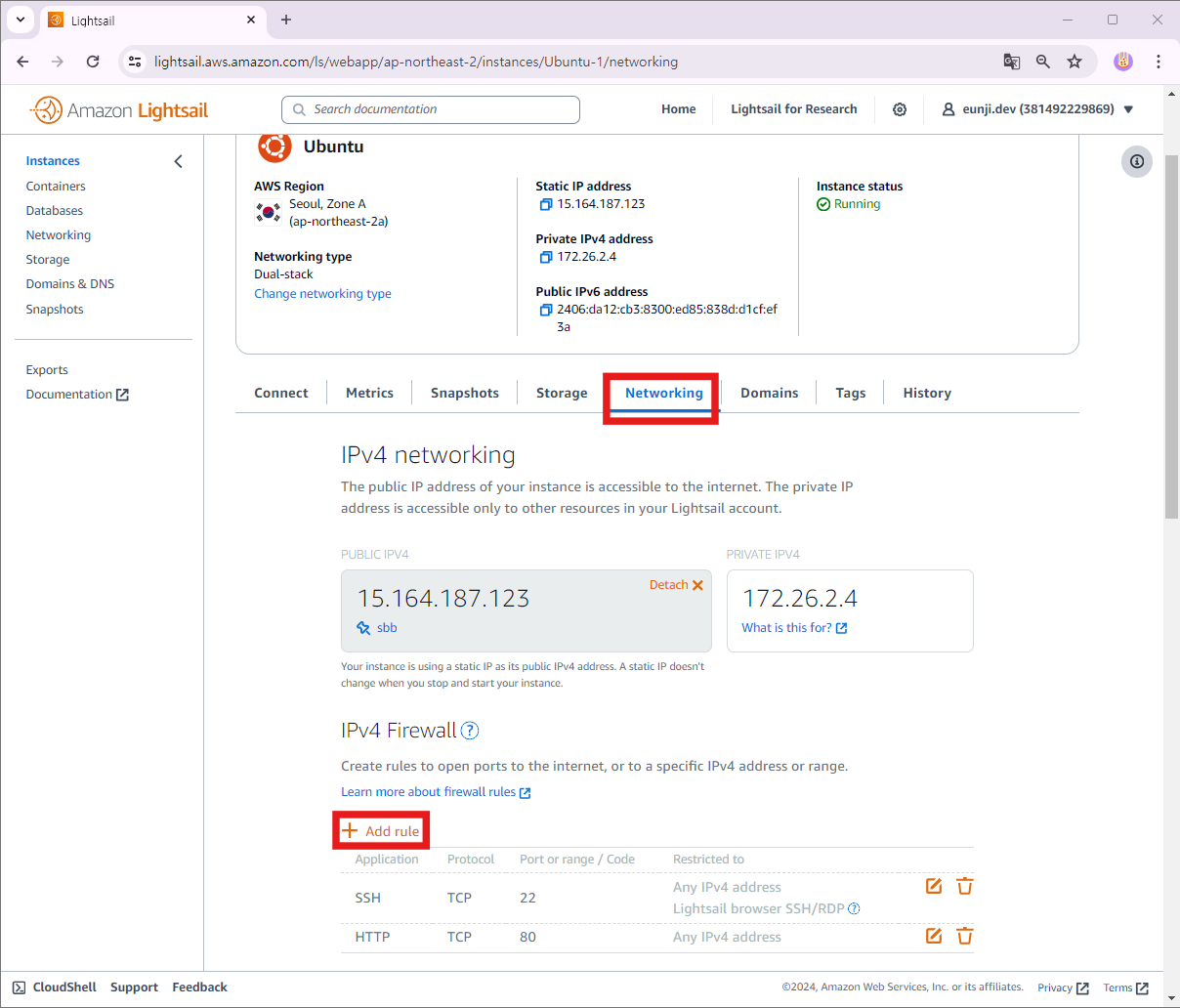The height and width of the screenshot is (1008, 1180).
Task: Copy the private IPv4 address 172.26.2.4
Action: pyautogui.click(x=546, y=257)
